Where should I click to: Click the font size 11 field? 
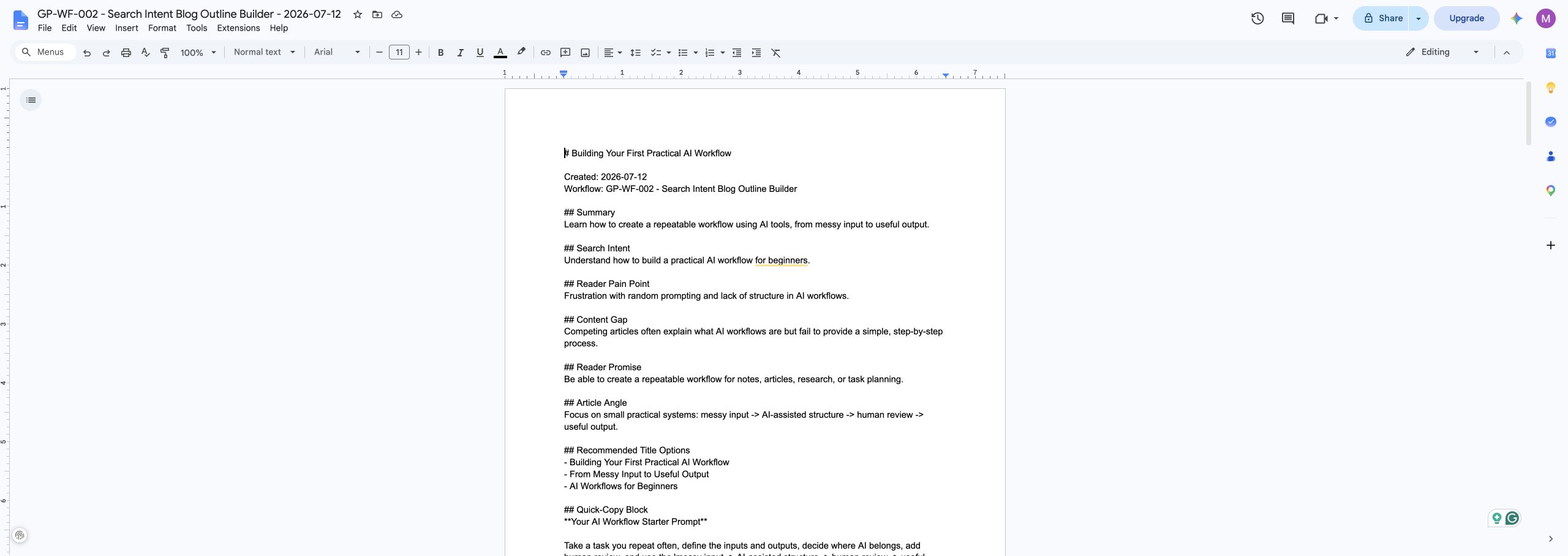[399, 52]
